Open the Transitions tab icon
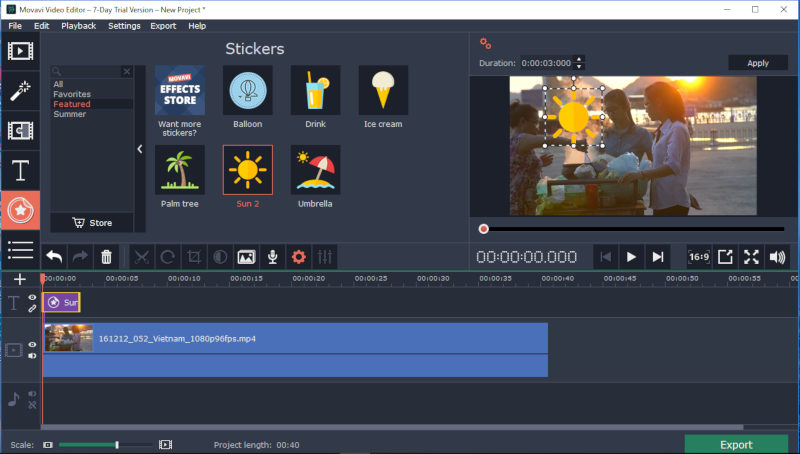The width and height of the screenshot is (800, 454). [20, 131]
